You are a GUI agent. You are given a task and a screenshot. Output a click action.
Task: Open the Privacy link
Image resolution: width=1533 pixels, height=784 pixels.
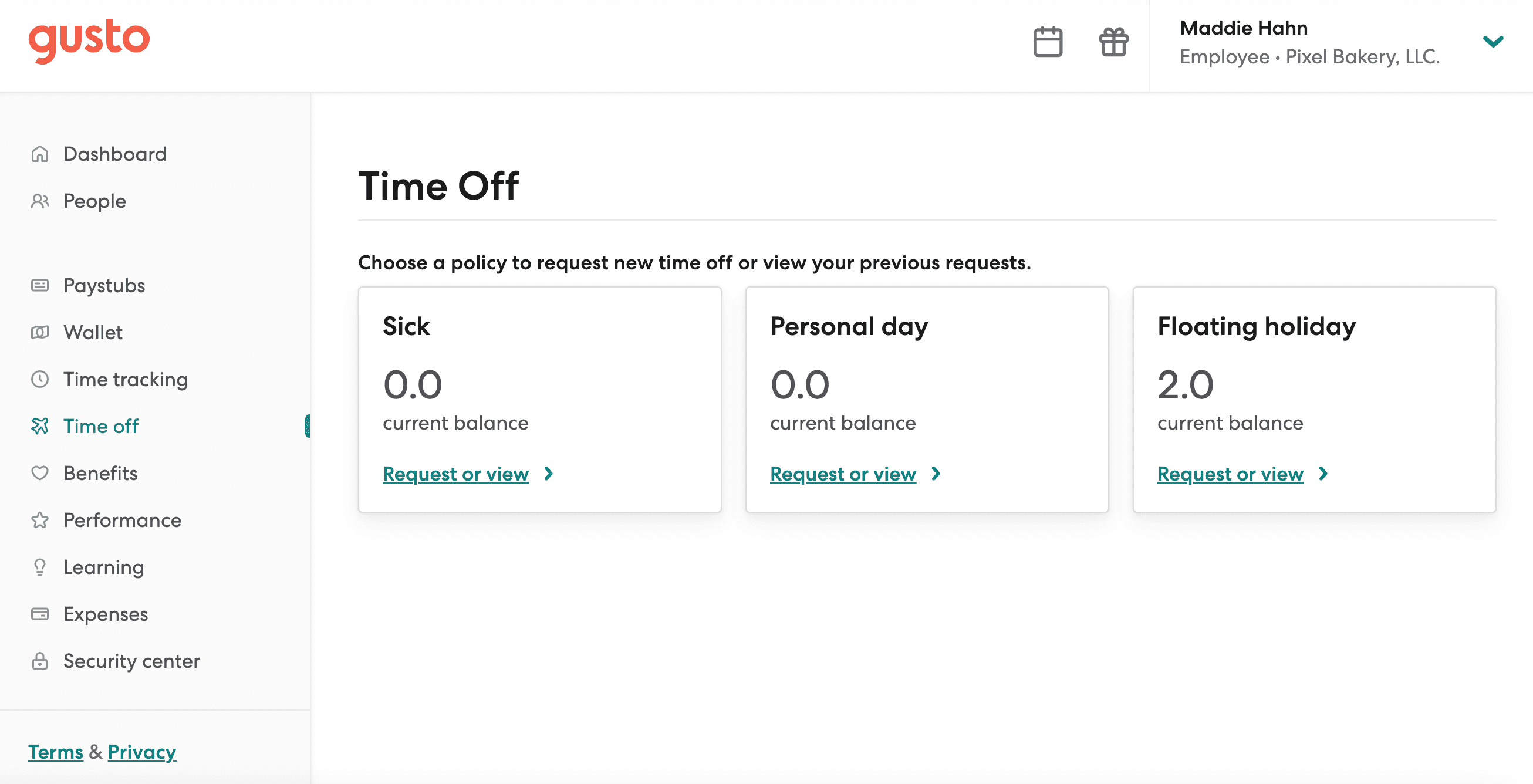141,752
